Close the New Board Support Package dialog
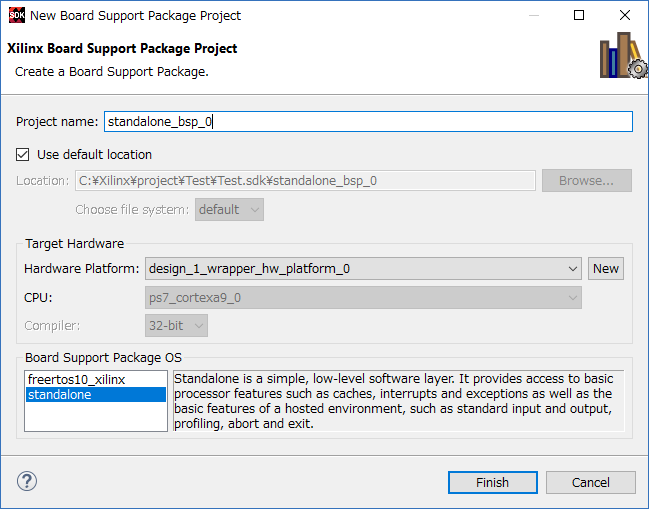This screenshot has width=649, height=509. tap(625, 15)
